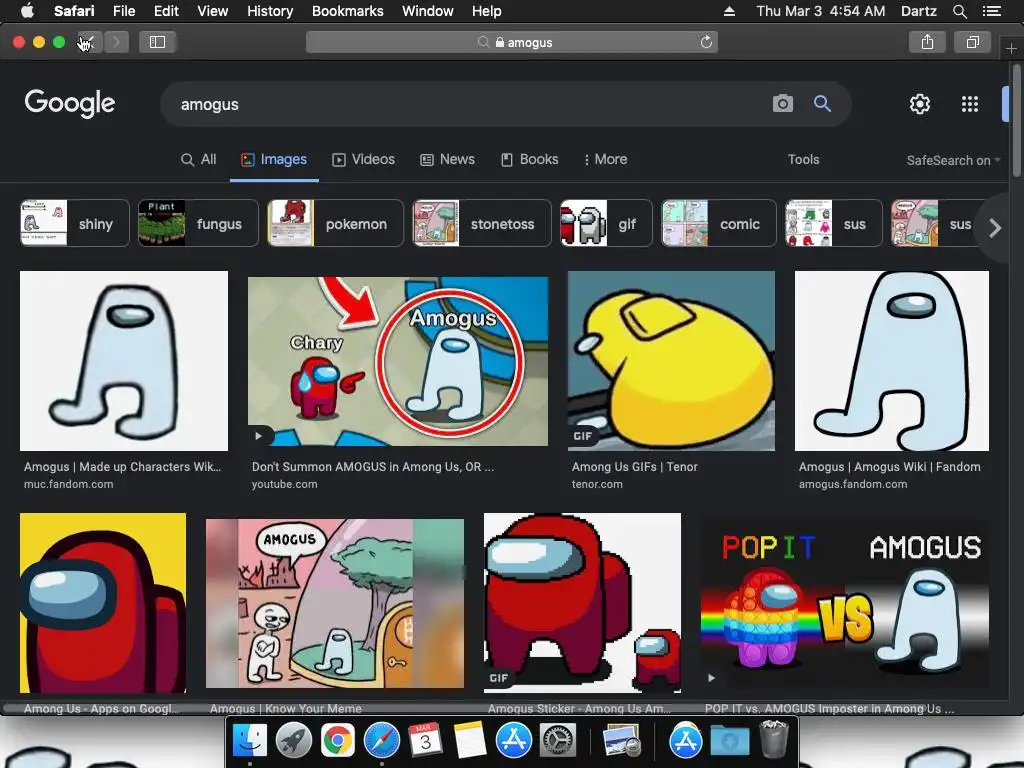The image size is (1024, 768).
Task: Open the History menu
Action: click(x=270, y=11)
